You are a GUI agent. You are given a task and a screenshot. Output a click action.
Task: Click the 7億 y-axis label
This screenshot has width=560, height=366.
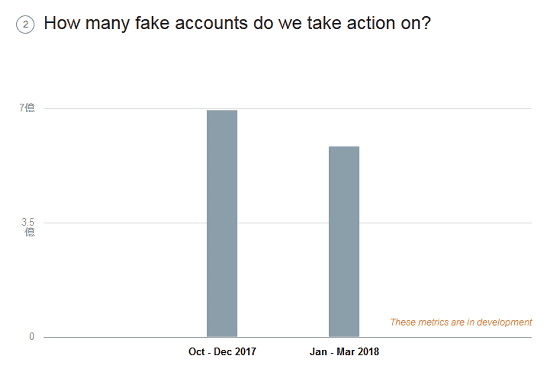27,108
